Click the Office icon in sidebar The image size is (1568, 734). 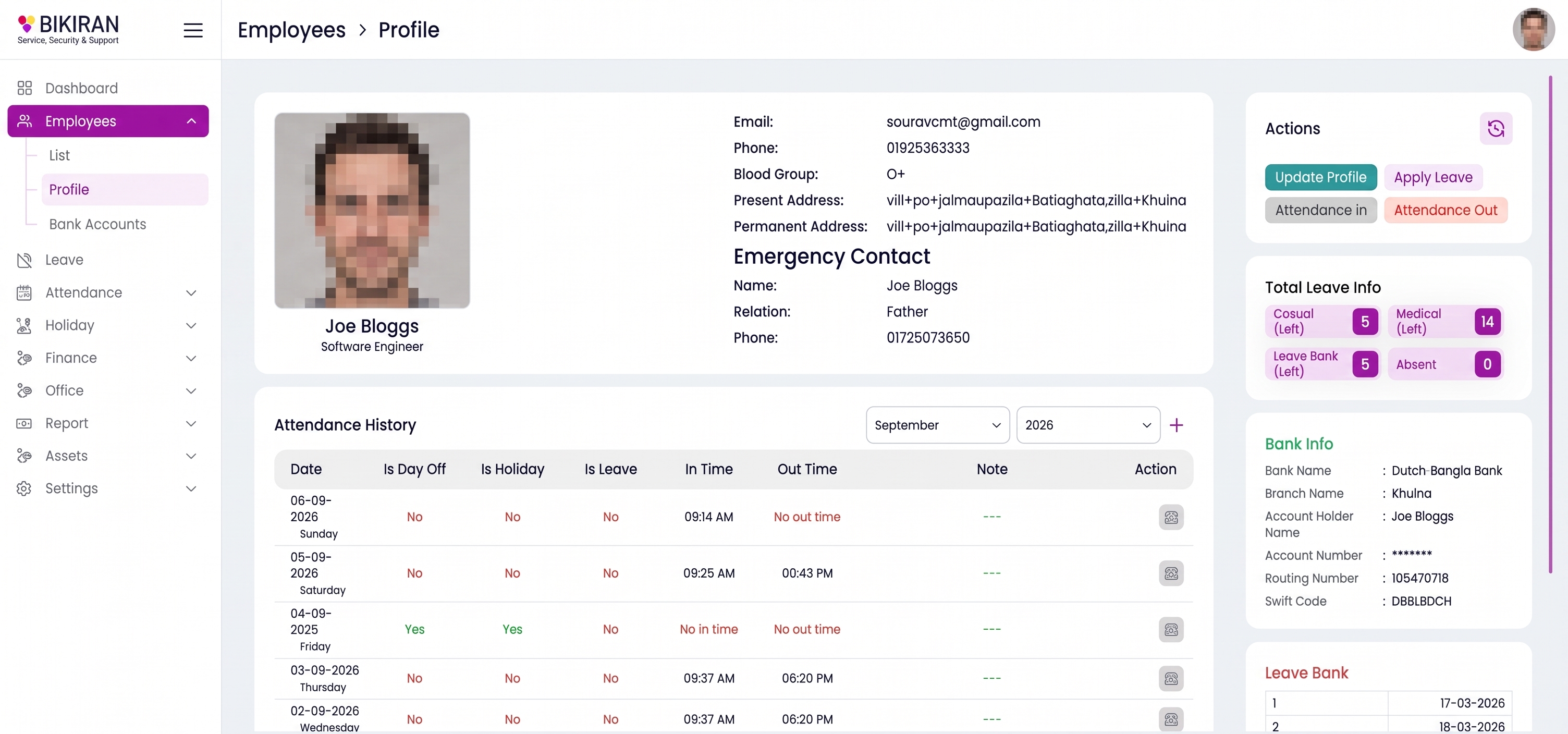[x=24, y=391]
